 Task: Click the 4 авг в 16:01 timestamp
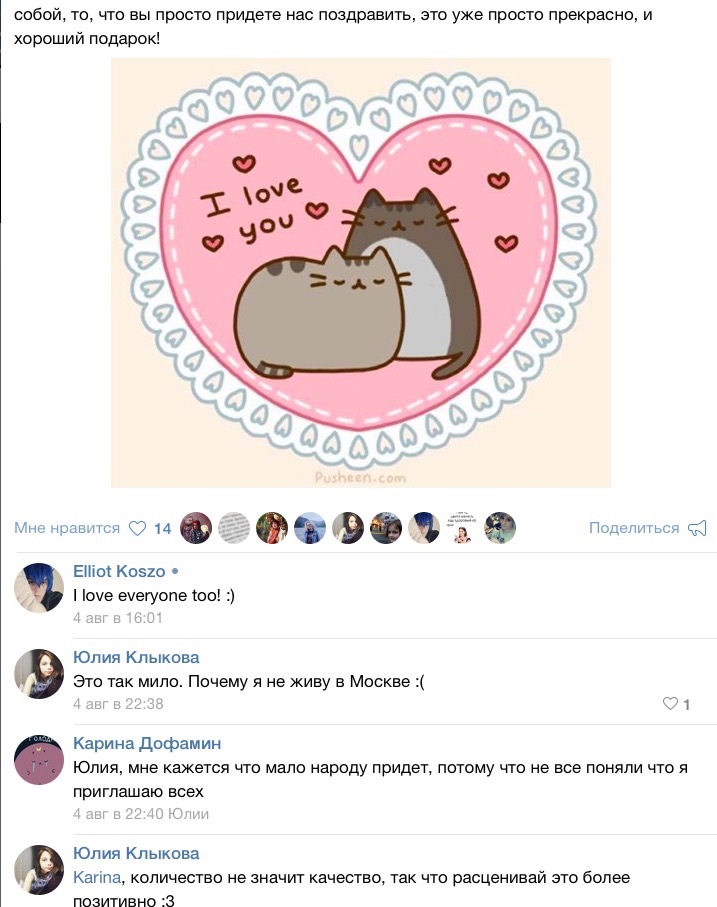118,618
